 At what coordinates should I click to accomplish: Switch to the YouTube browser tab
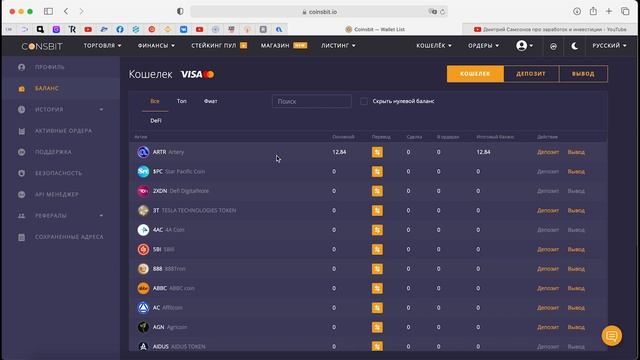550,29
